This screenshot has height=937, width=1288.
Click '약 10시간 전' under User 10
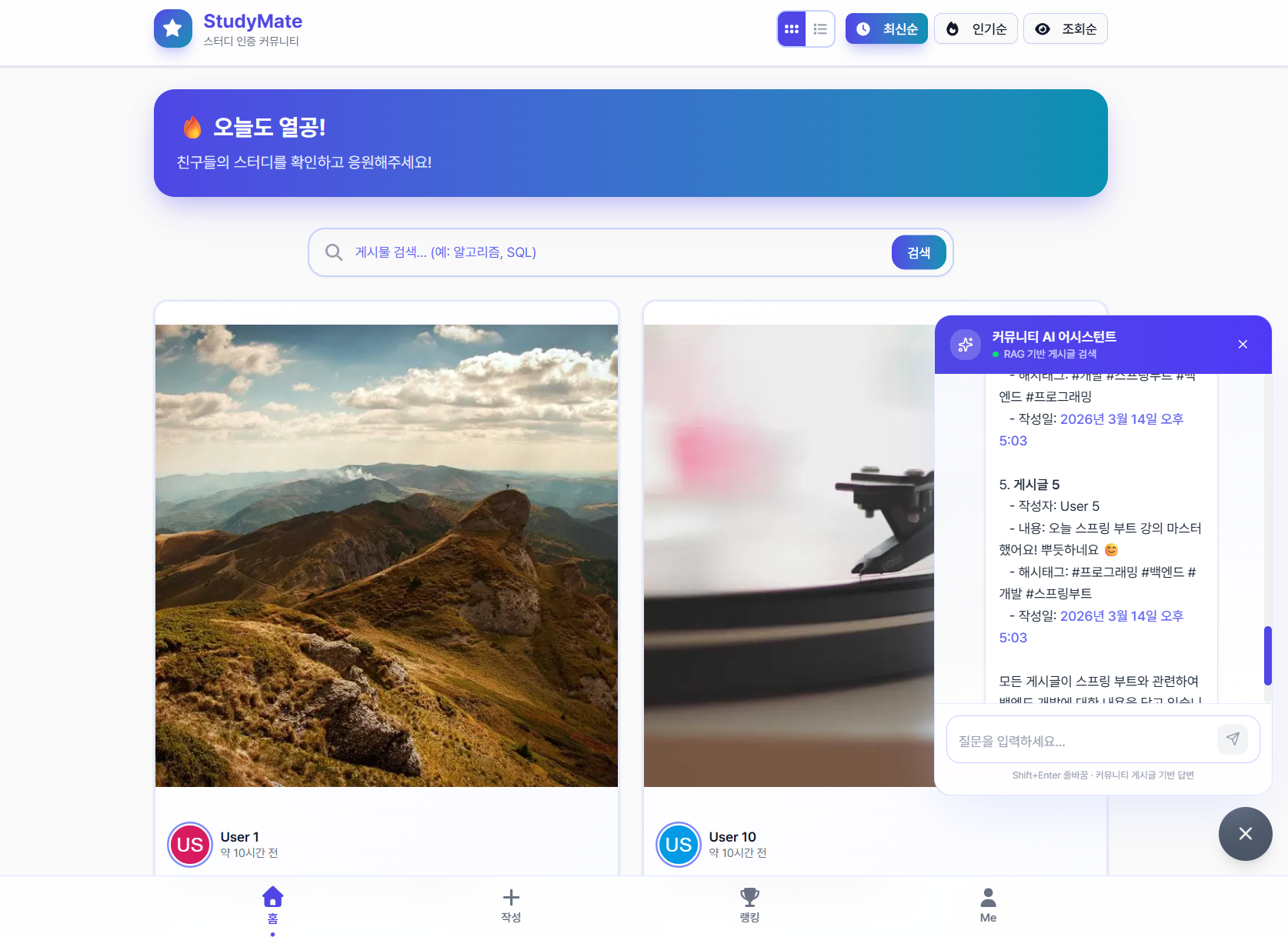[738, 853]
